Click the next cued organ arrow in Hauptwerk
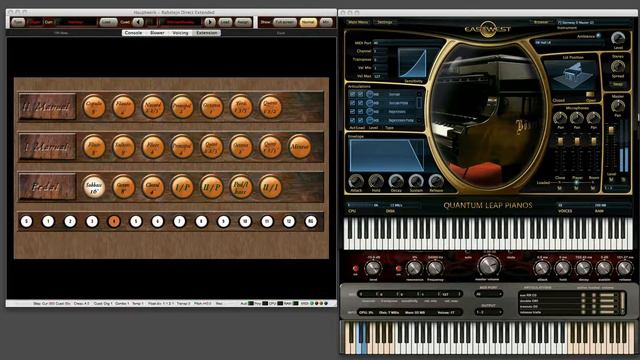Viewport: 640px width, 360px height. [x=210, y=22]
